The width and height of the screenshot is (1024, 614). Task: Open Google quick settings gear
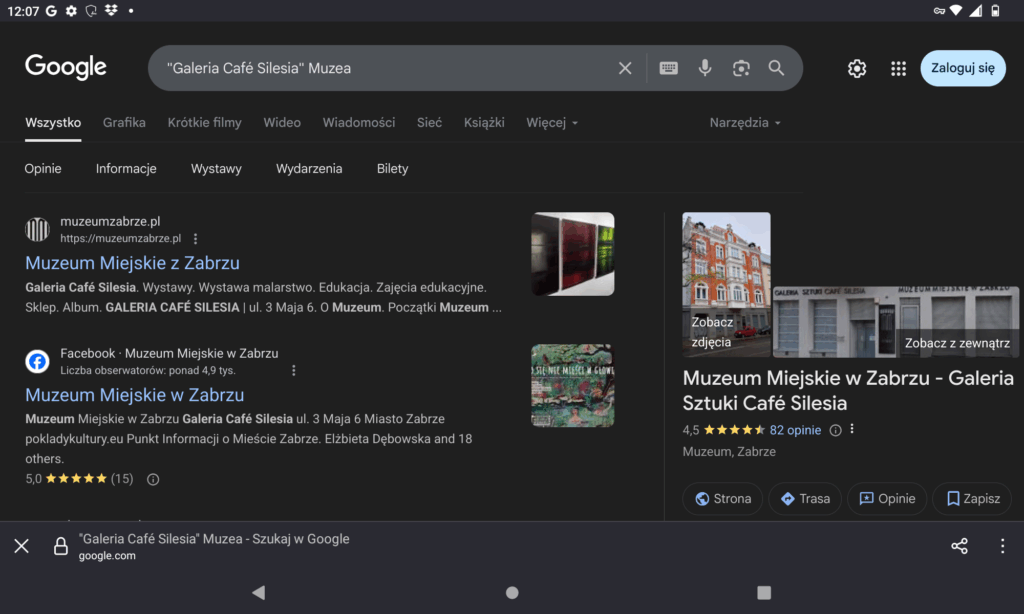(857, 68)
